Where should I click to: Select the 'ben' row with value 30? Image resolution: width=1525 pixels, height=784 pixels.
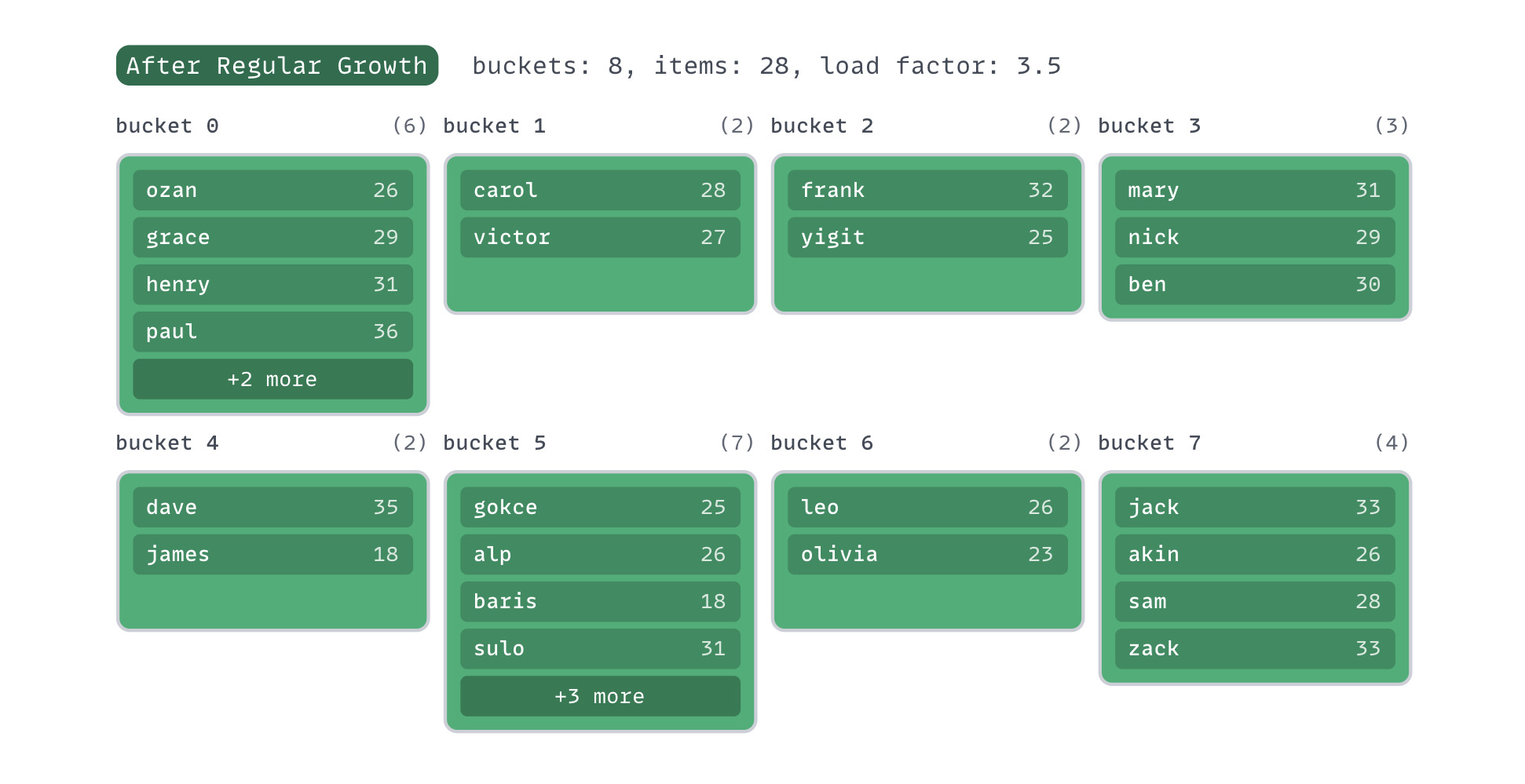click(x=1255, y=284)
